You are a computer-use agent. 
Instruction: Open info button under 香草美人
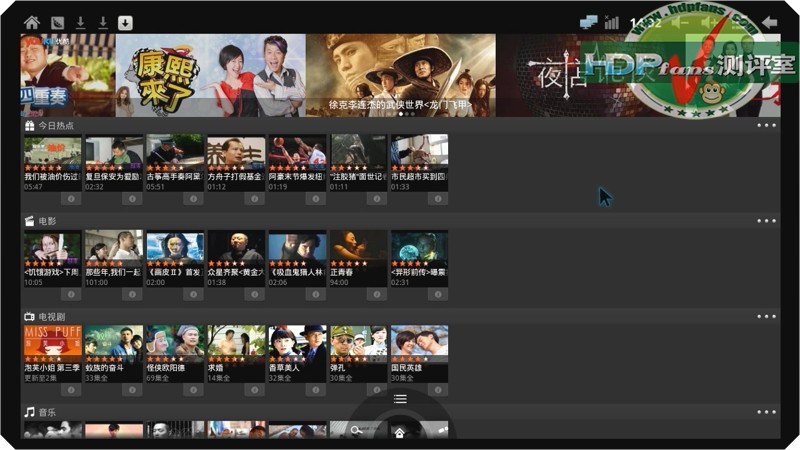pos(316,390)
